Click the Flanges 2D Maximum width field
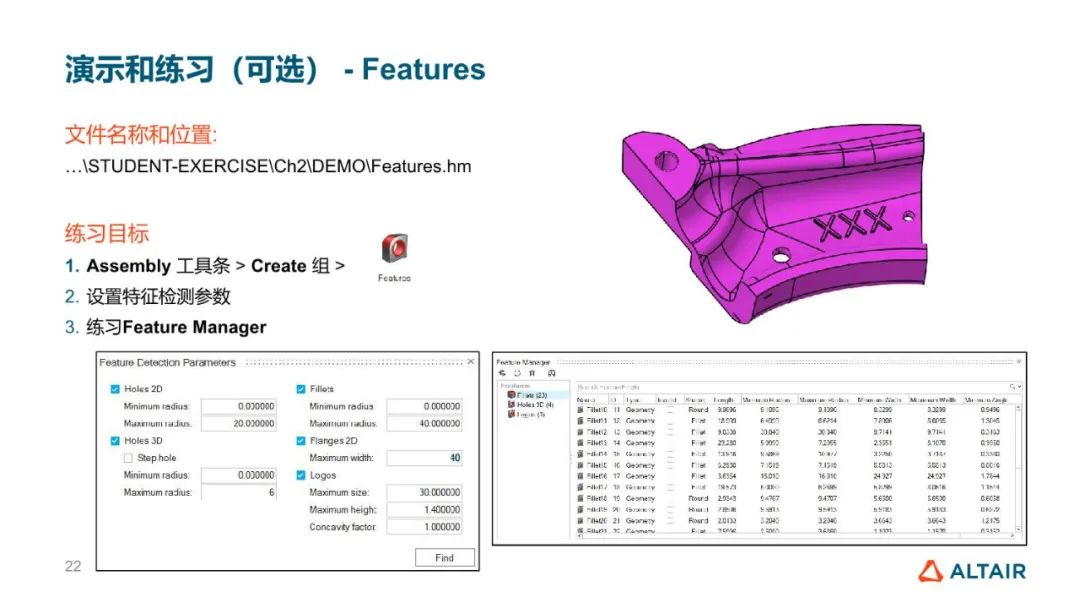 pos(424,458)
